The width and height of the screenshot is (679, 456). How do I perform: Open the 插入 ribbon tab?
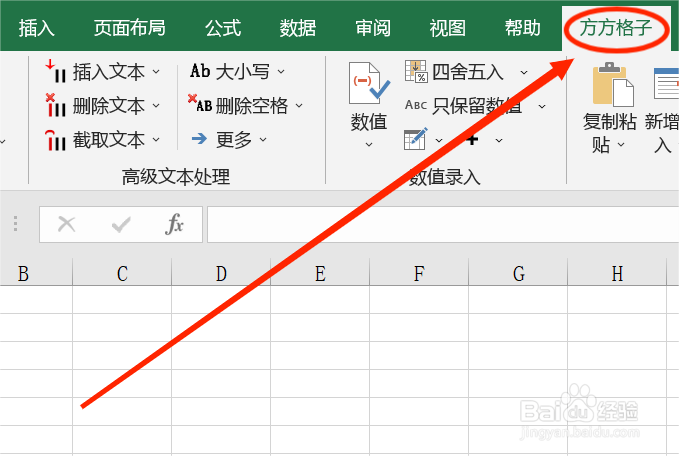point(36,28)
